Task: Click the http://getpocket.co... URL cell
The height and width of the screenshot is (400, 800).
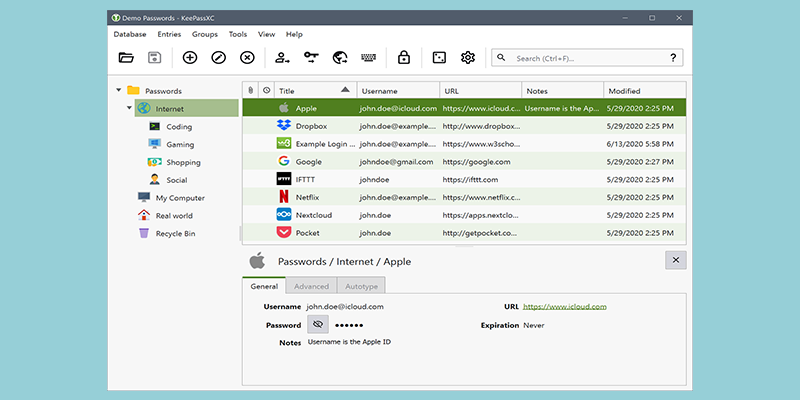Action: click(480, 233)
